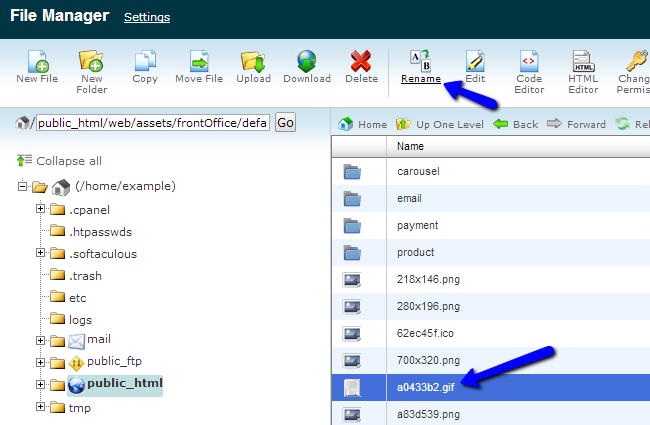The width and height of the screenshot is (650, 425).
Task: Select the logs tree folder
Action: [71, 319]
